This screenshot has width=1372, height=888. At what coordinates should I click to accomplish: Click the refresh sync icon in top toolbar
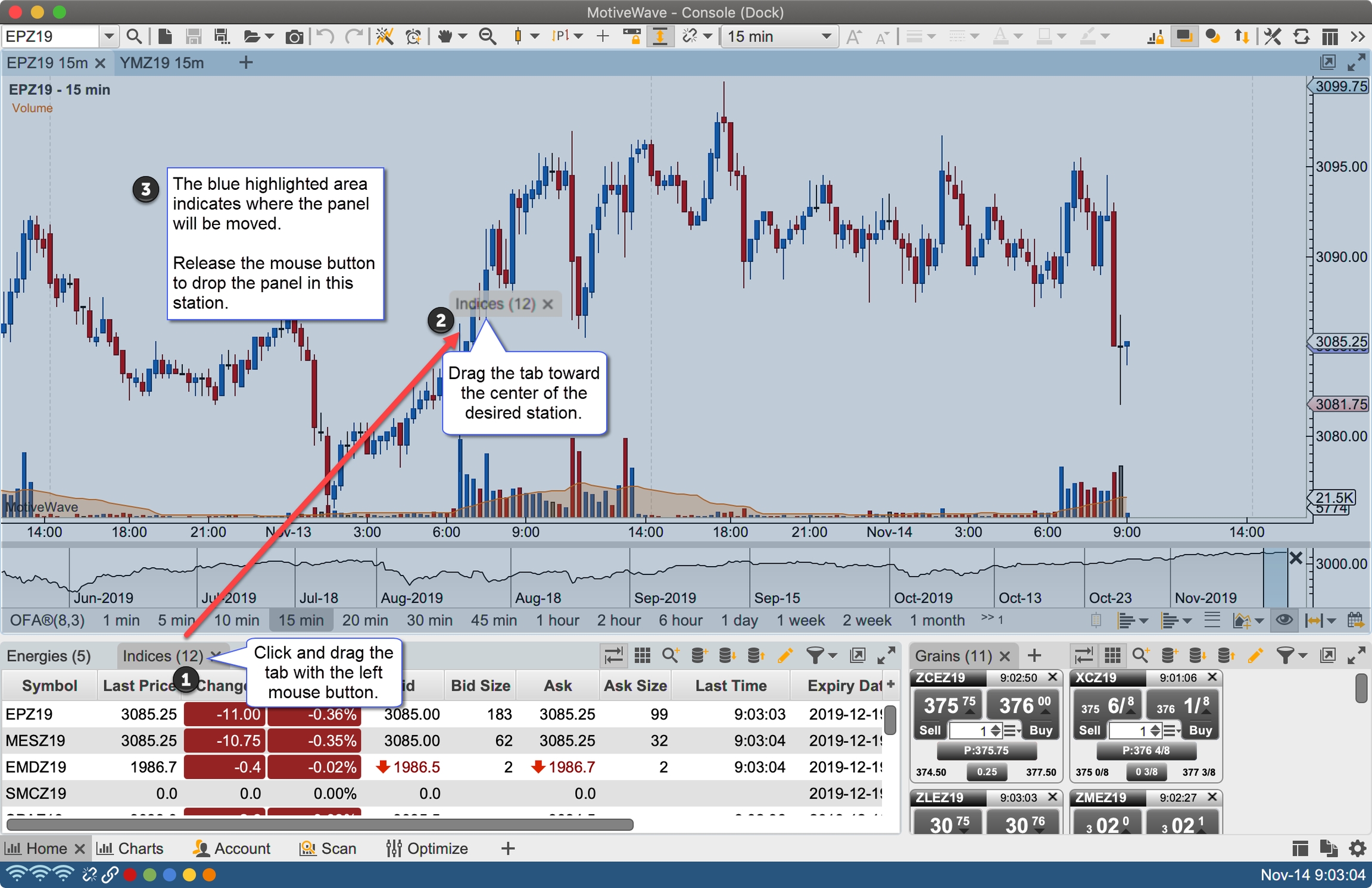click(x=1301, y=36)
